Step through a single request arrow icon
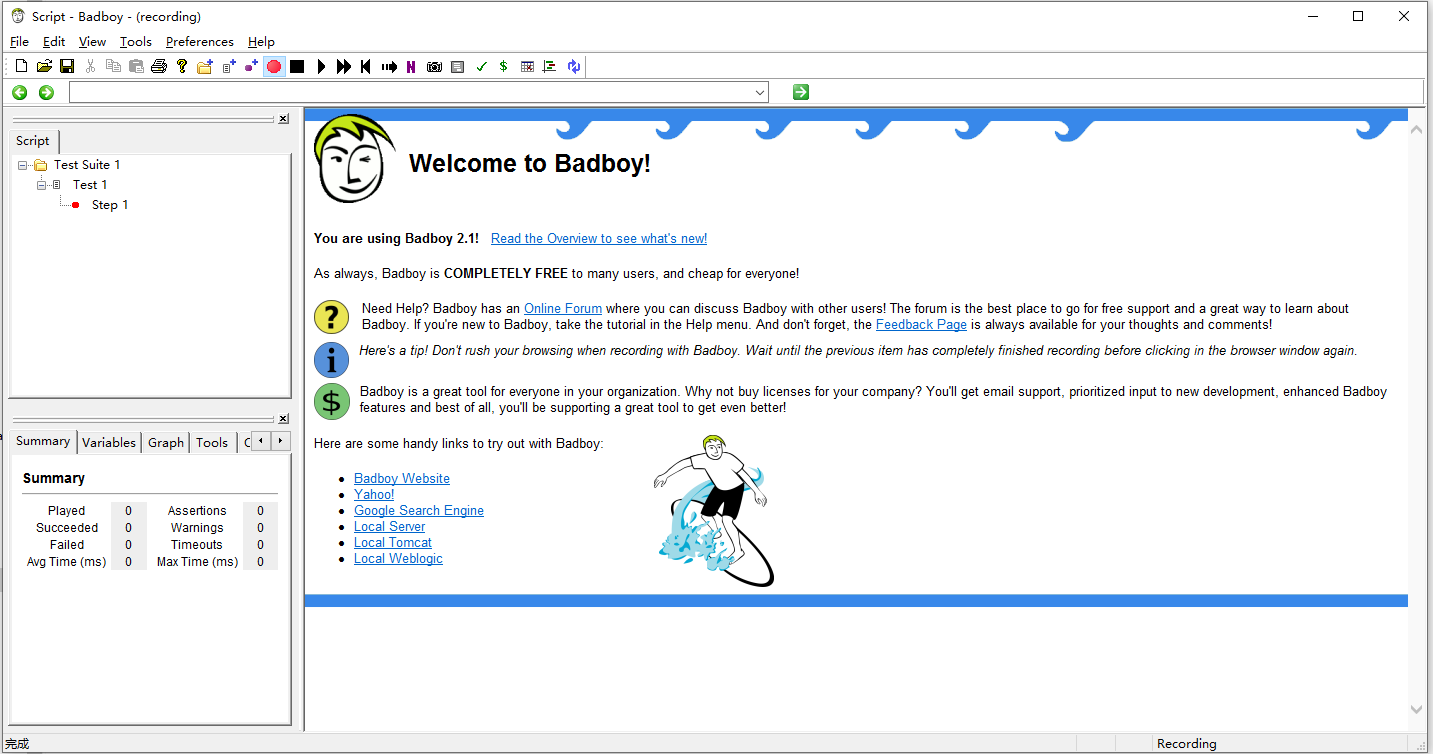 point(389,67)
